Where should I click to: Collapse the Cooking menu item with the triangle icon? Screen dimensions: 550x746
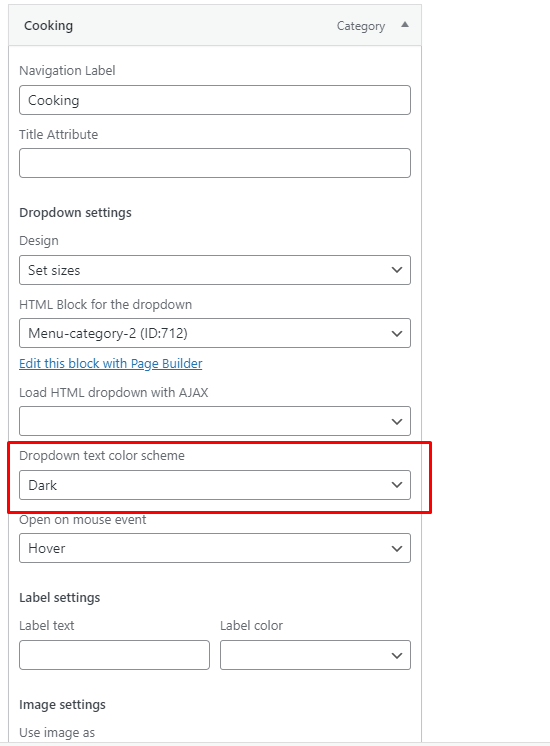tap(405, 25)
